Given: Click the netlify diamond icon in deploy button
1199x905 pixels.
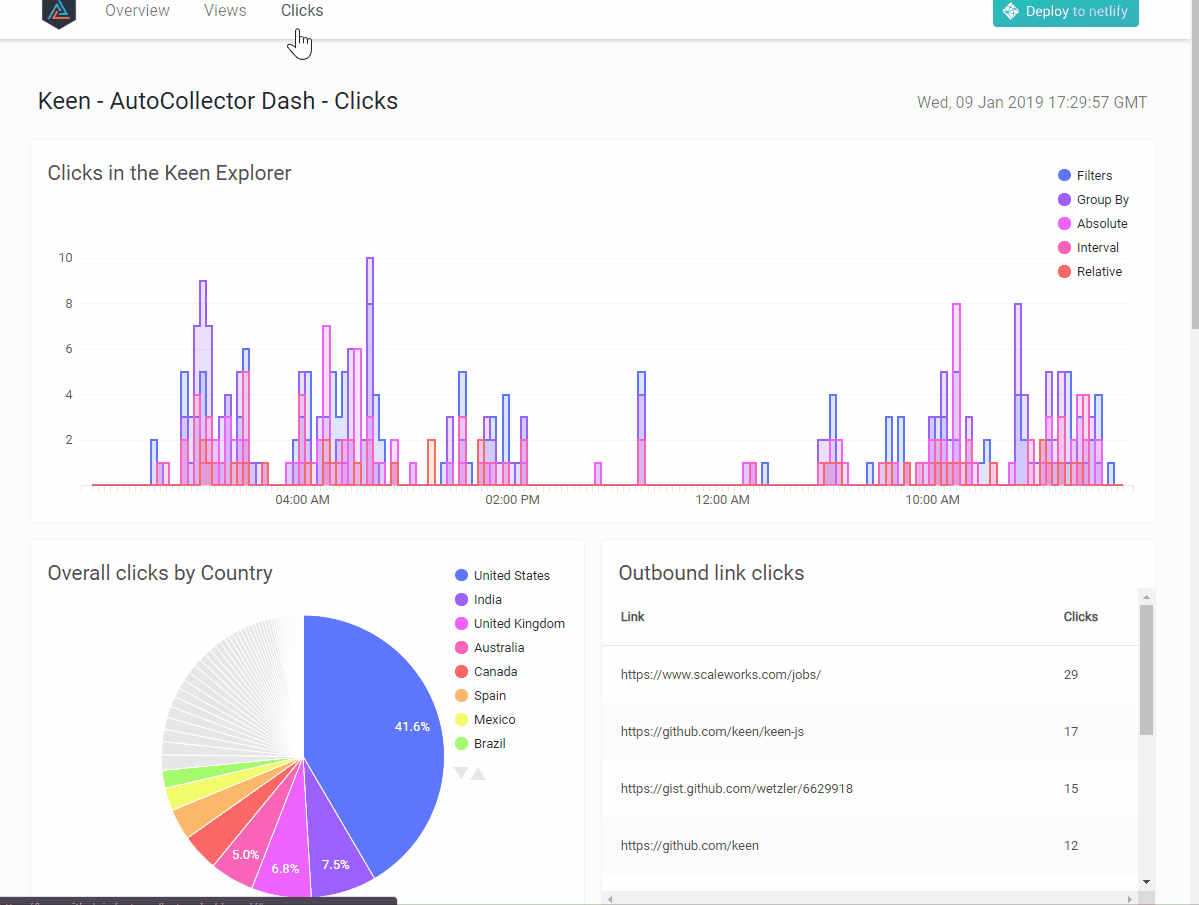Looking at the screenshot, I should point(1011,11).
